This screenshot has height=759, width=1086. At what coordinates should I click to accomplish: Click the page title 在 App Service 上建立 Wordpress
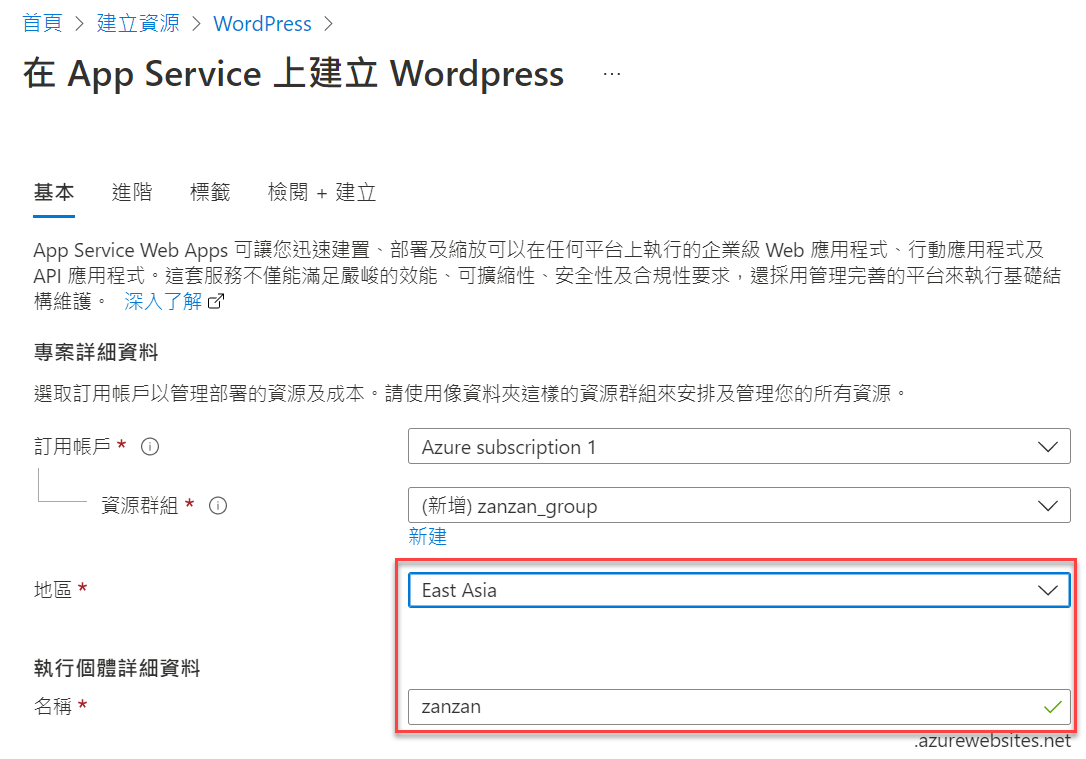tap(294, 73)
